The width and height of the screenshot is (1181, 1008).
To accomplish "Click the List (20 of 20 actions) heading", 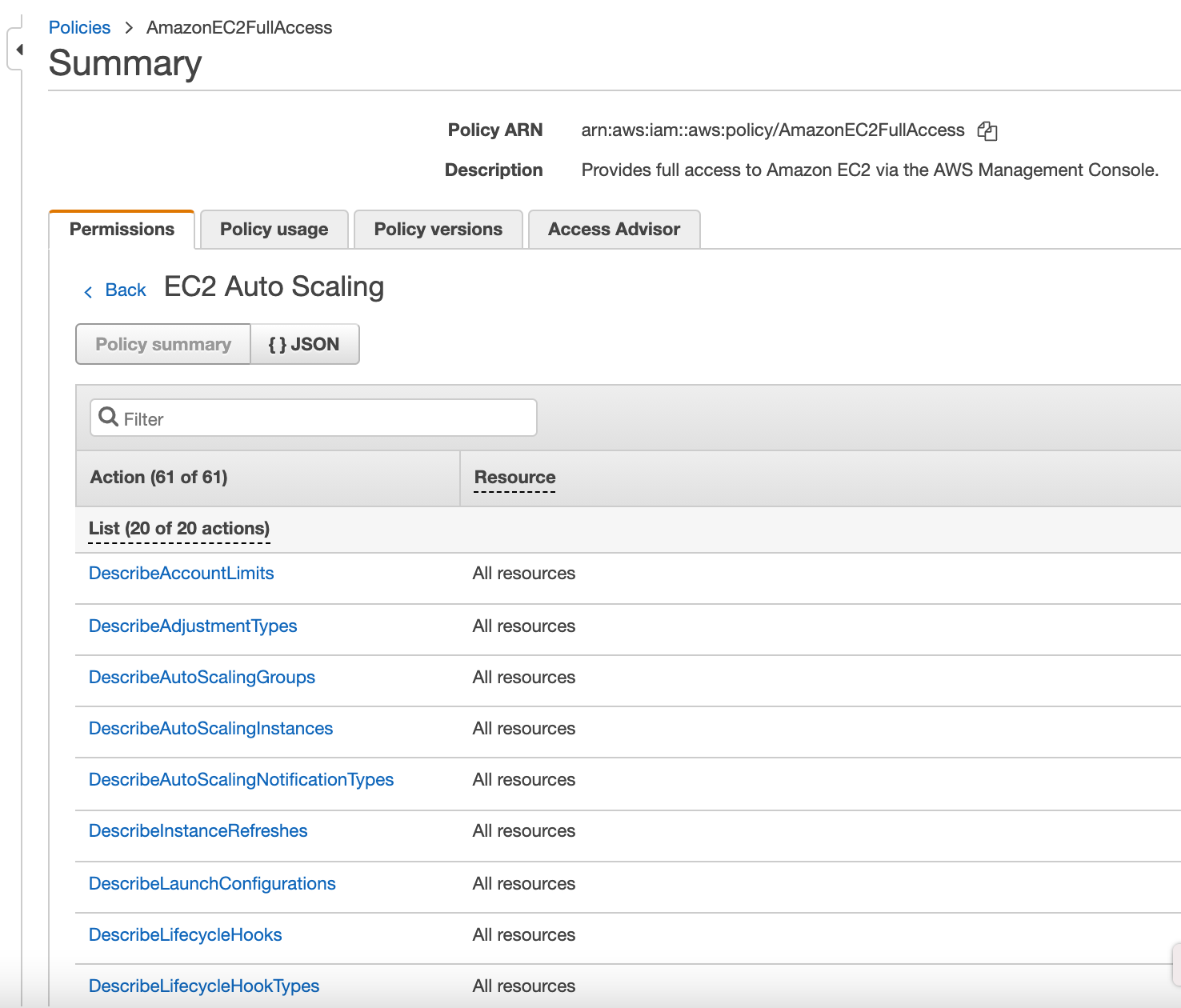I will [x=179, y=529].
